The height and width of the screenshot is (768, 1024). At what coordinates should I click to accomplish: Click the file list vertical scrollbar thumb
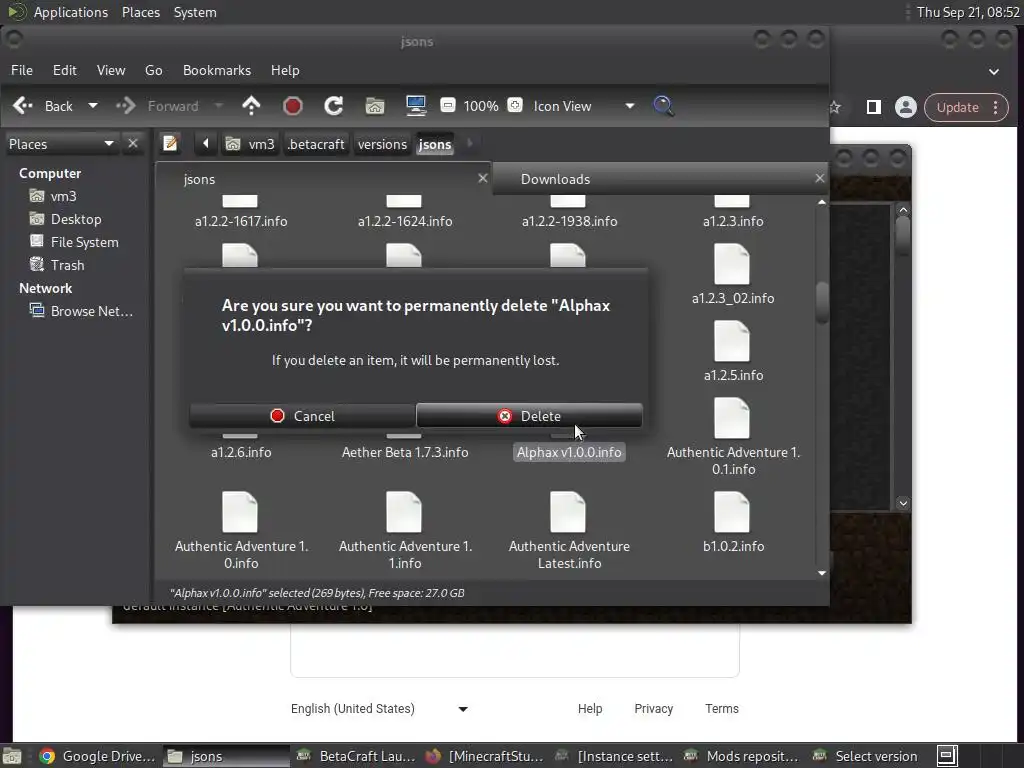pos(822,302)
